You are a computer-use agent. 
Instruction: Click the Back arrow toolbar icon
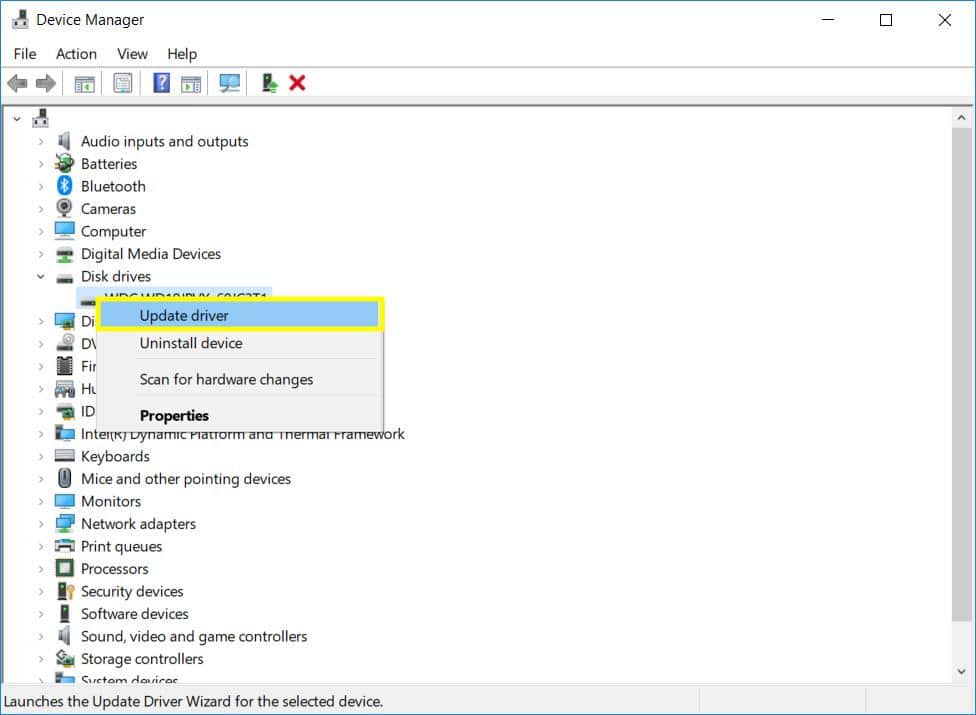pyautogui.click(x=17, y=83)
